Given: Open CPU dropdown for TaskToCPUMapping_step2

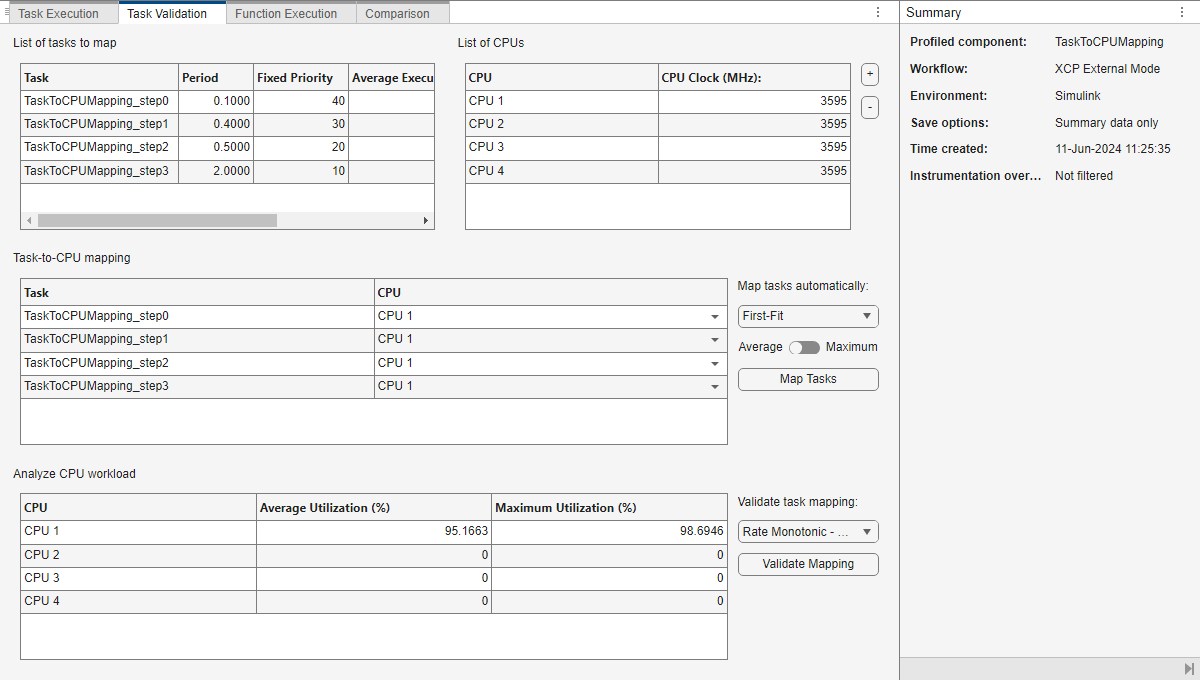Looking at the screenshot, I should [x=714, y=363].
